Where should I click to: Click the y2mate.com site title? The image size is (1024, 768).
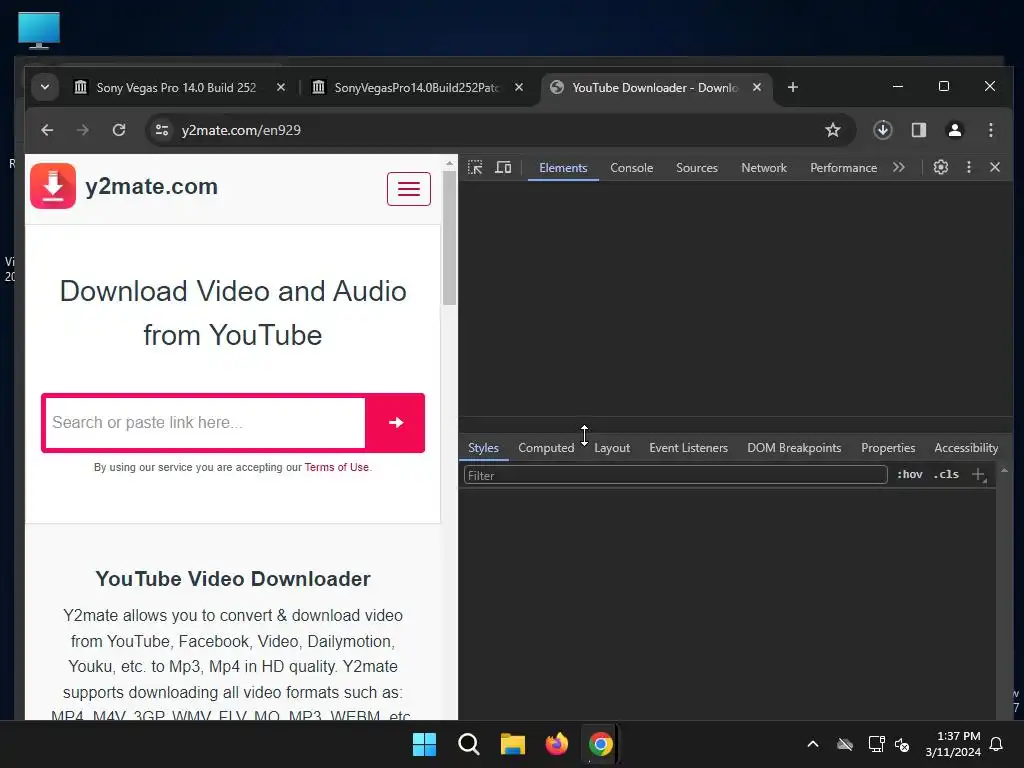(x=152, y=187)
